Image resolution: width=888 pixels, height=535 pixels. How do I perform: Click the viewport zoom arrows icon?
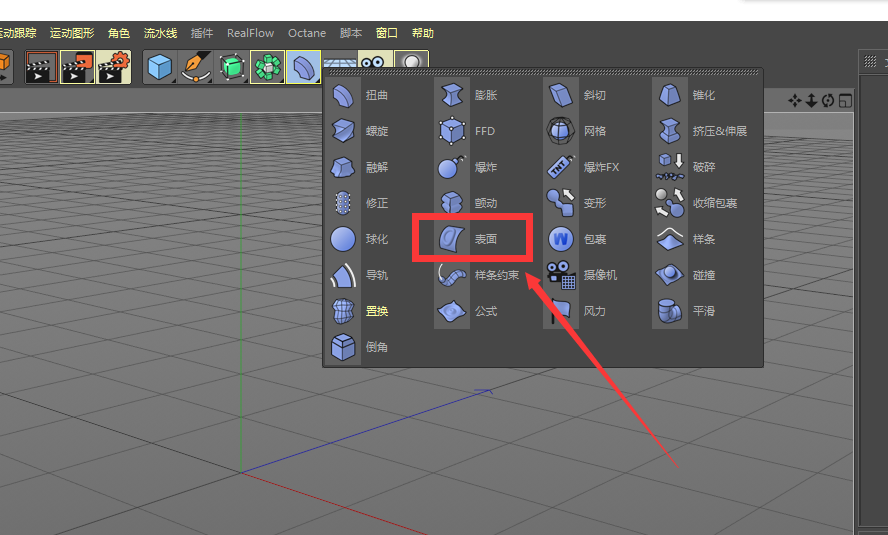pyautogui.click(x=812, y=101)
